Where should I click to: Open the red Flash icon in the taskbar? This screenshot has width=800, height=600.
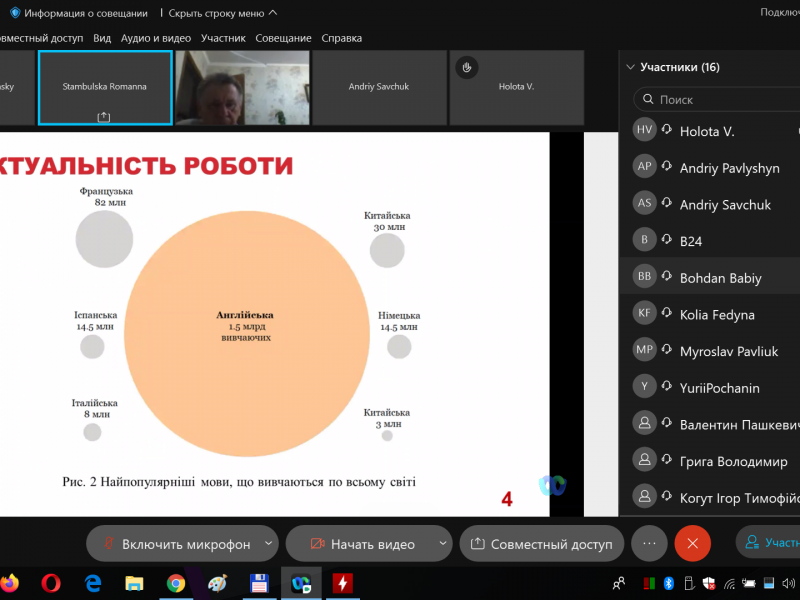point(343,583)
